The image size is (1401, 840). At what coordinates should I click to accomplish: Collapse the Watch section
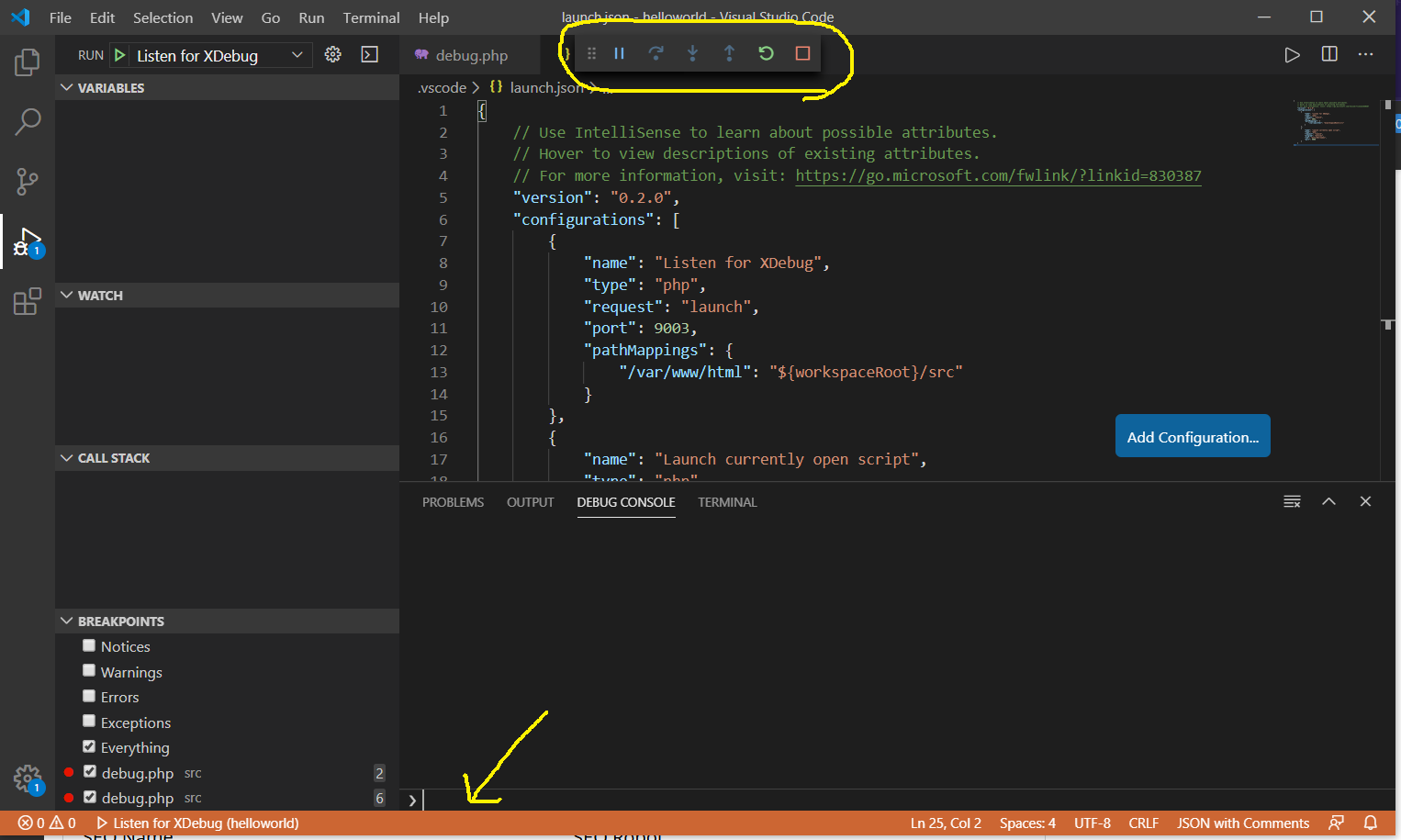[x=227, y=295]
